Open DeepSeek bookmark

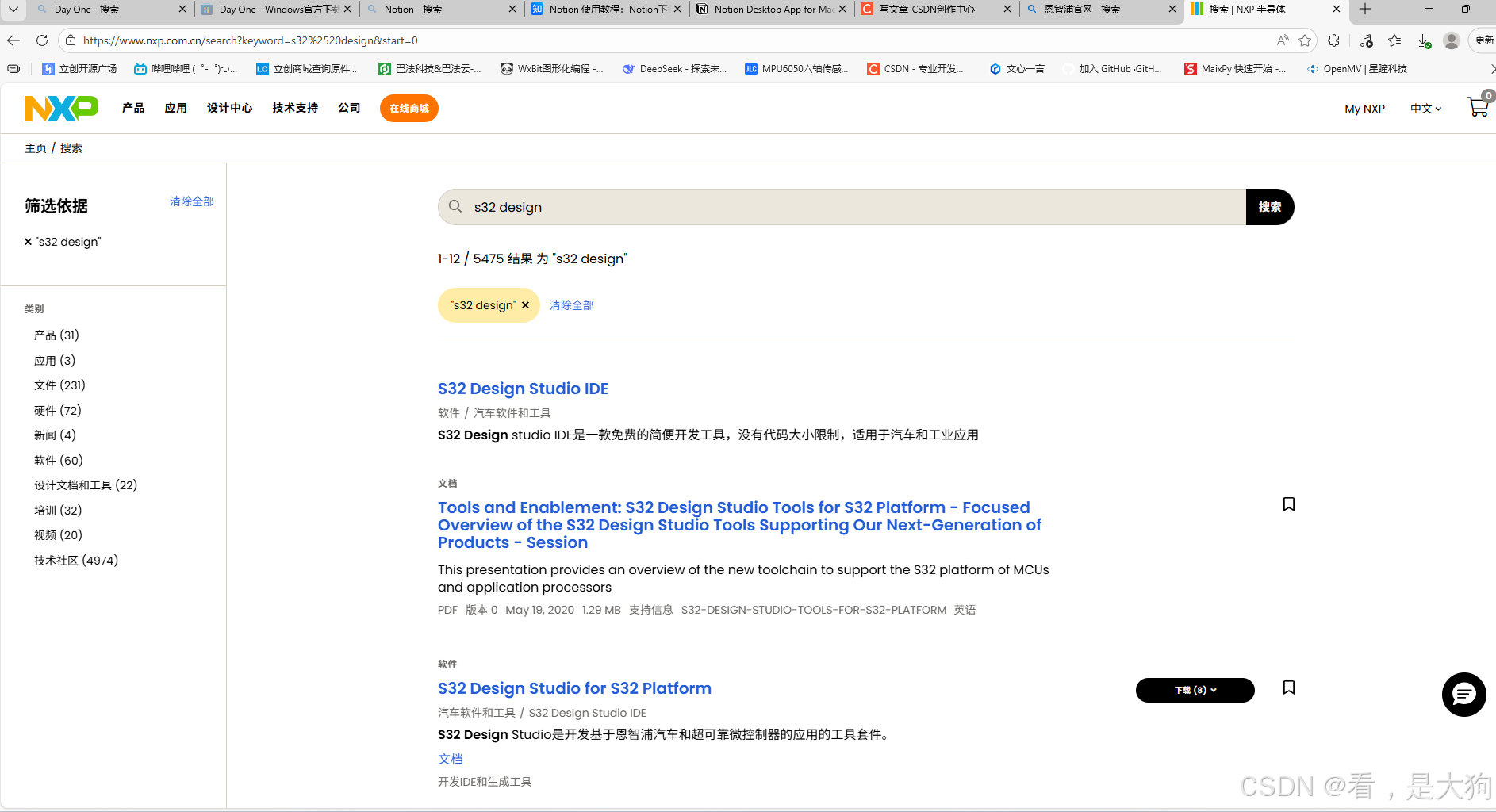[x=675, y=69]
